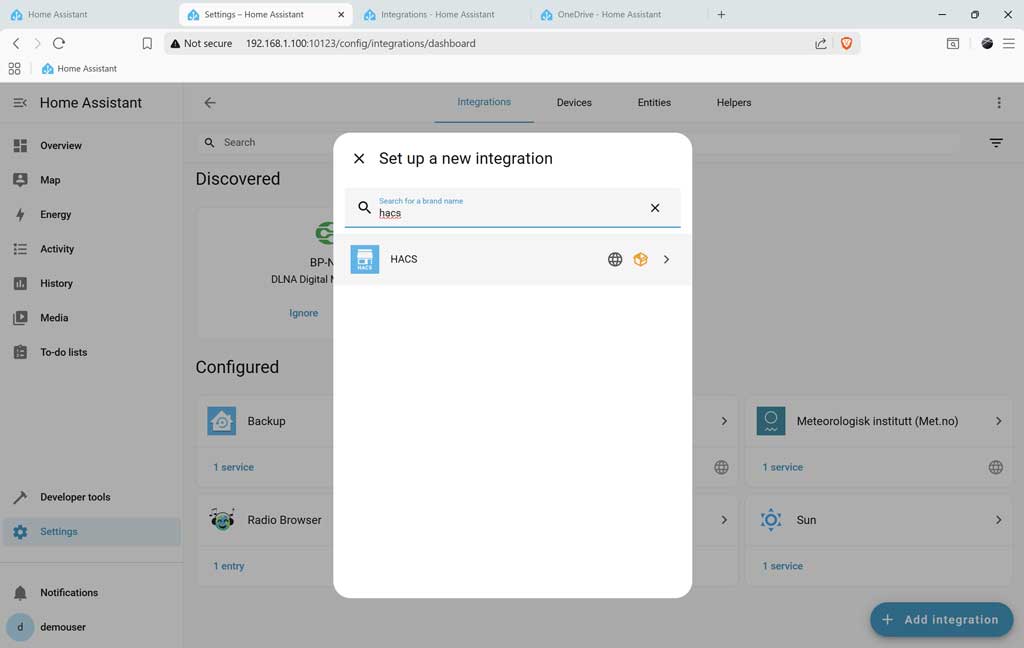The height and width of the screenshot is (648, 1024).
Task: Reload the current page
Action: [x=59, y=43]
